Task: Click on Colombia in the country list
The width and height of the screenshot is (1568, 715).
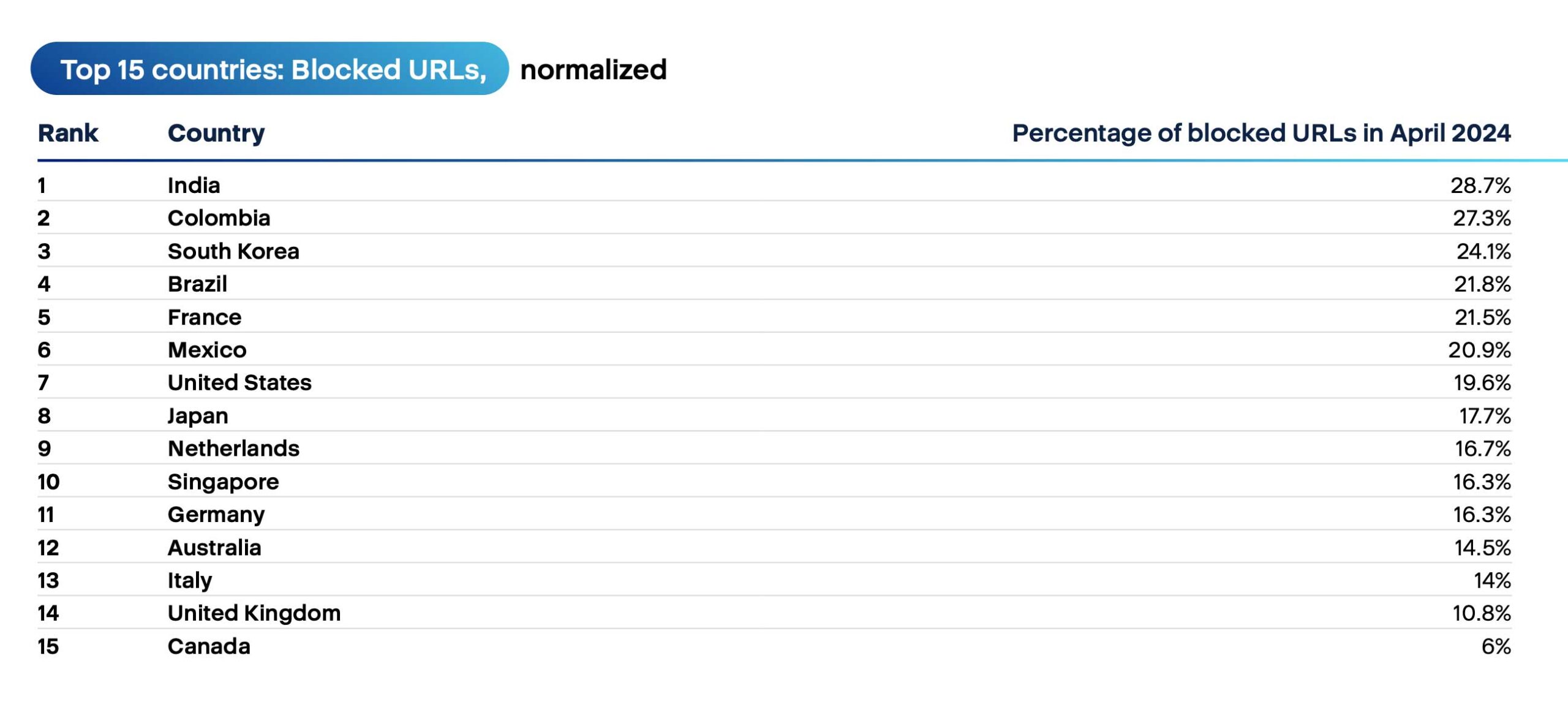Action: [219, 218]
